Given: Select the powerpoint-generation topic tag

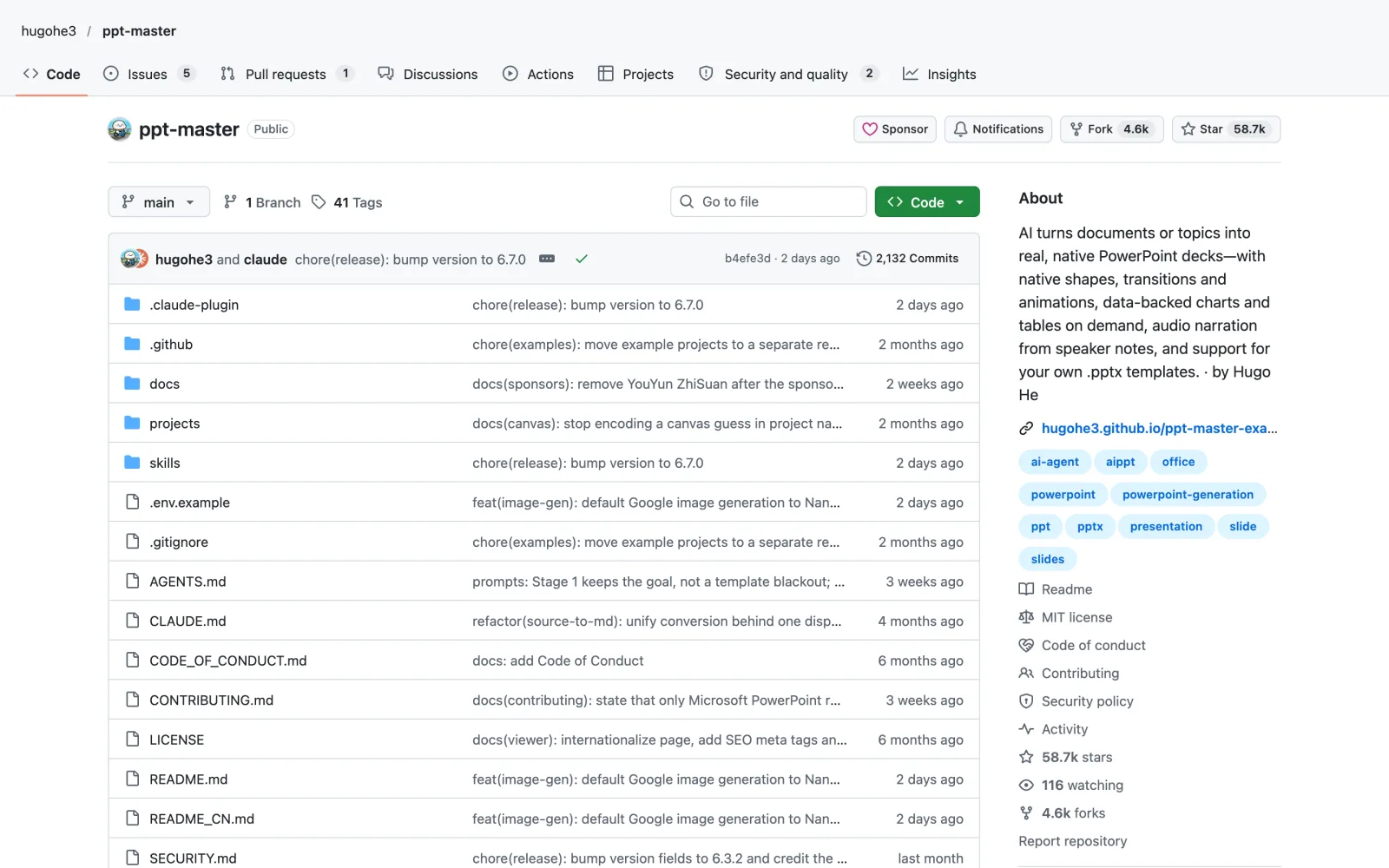Looking at the screenshot, I should coord(1188,495).
